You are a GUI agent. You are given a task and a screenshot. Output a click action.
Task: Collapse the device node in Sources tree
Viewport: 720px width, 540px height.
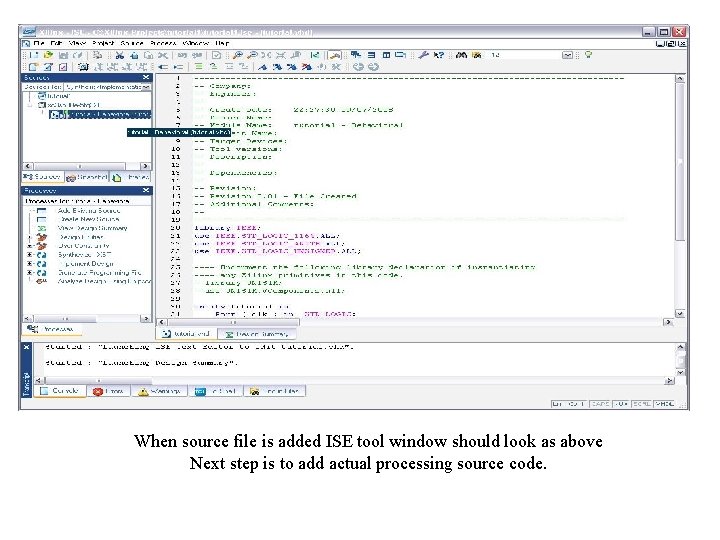click(30, 105)
